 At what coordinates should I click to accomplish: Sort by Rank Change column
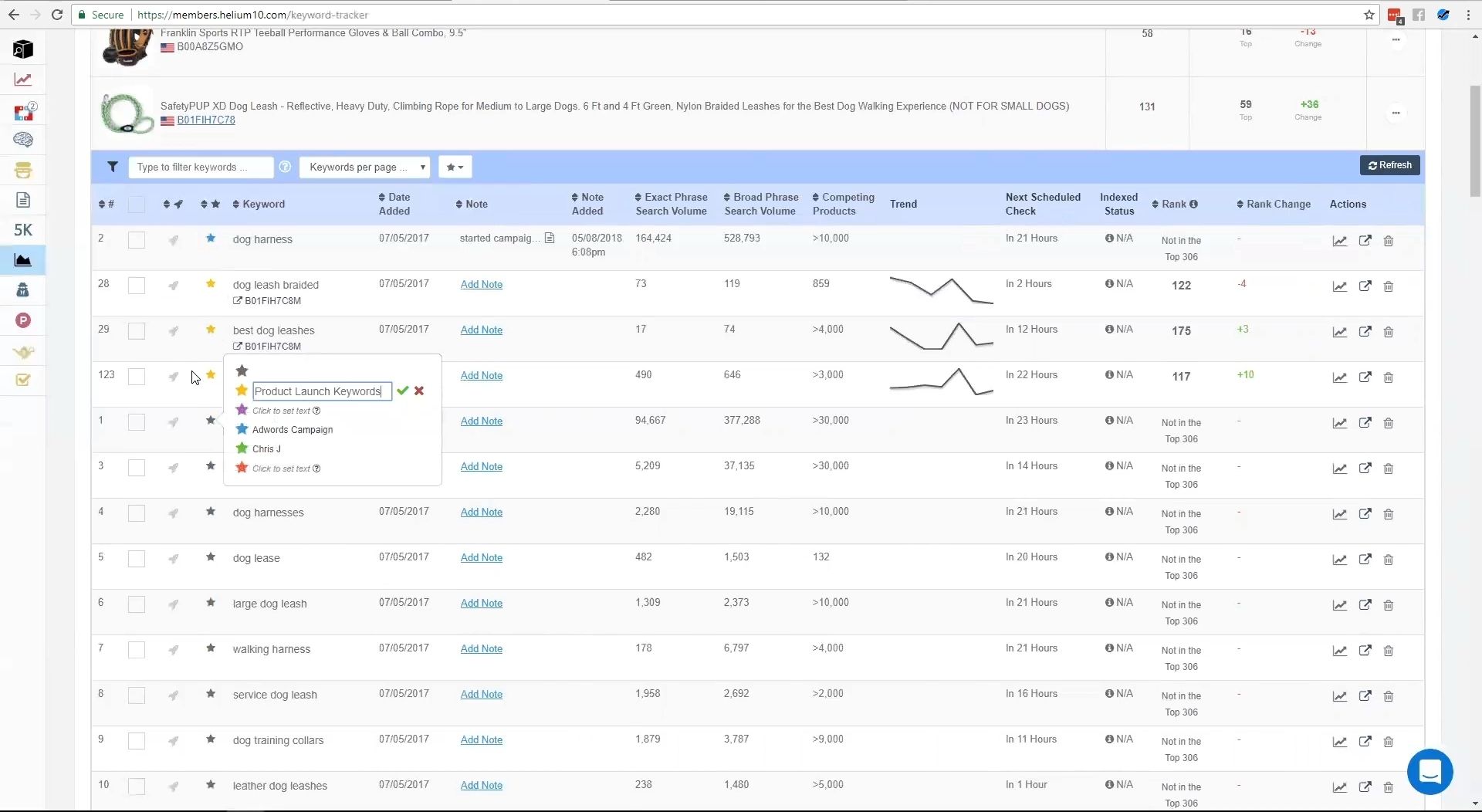1274,205
